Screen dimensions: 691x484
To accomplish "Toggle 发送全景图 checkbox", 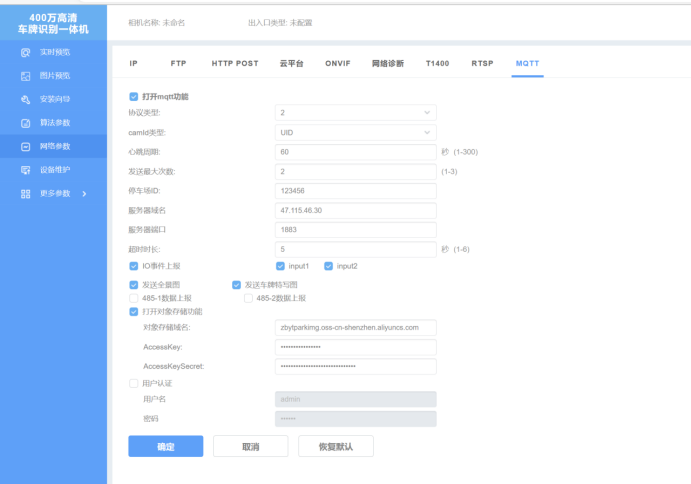I will point(134,285).
